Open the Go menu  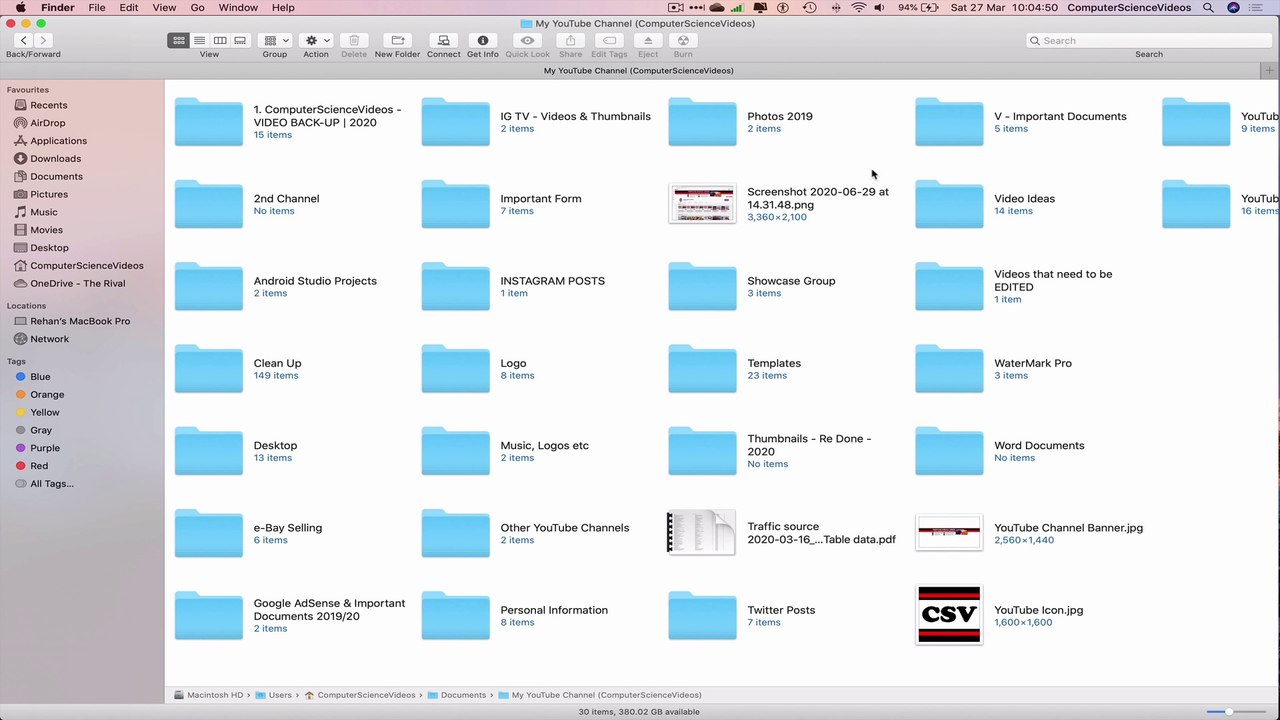click(x=197, y=7)
